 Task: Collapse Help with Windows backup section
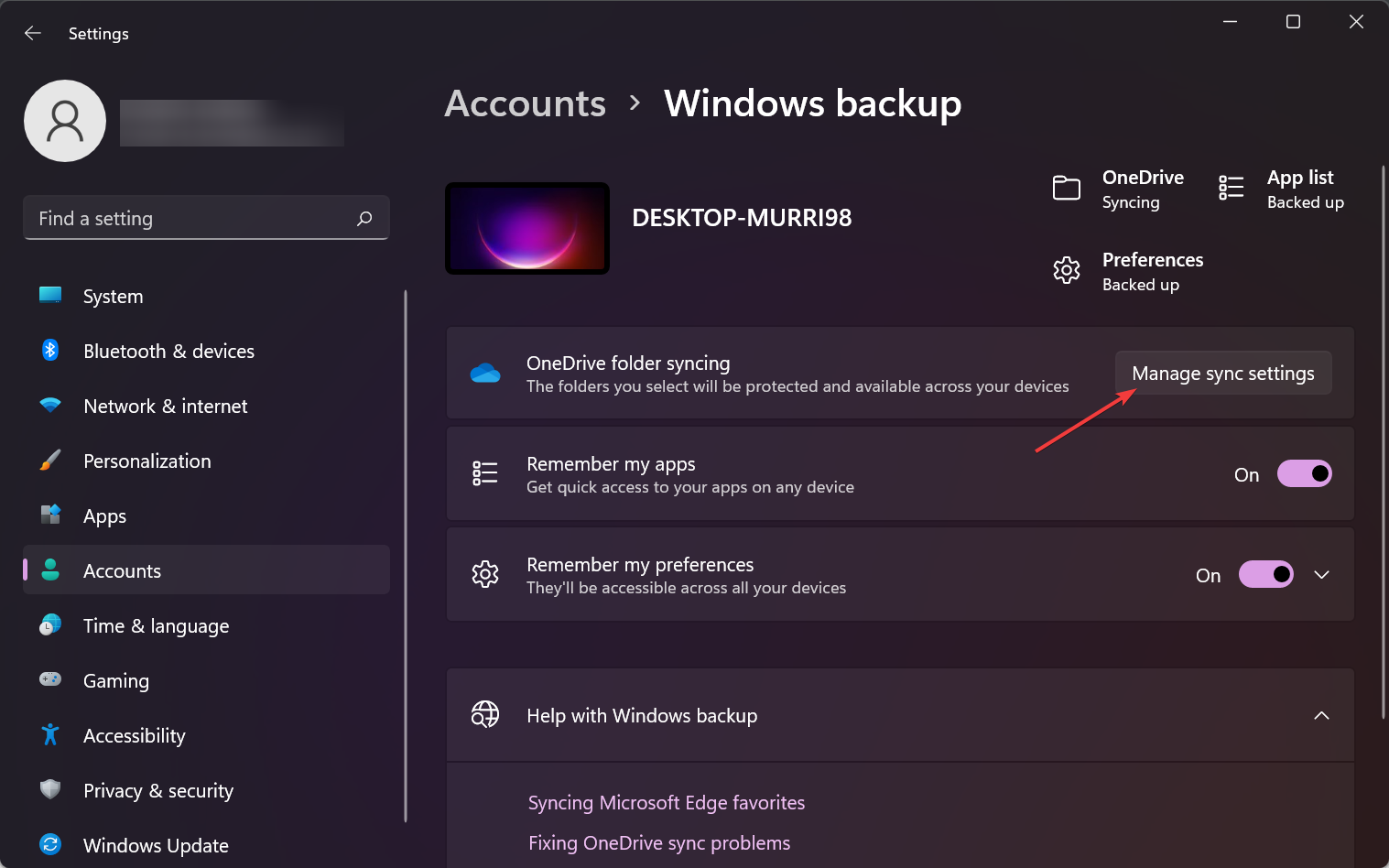(x=1321, y=715)
